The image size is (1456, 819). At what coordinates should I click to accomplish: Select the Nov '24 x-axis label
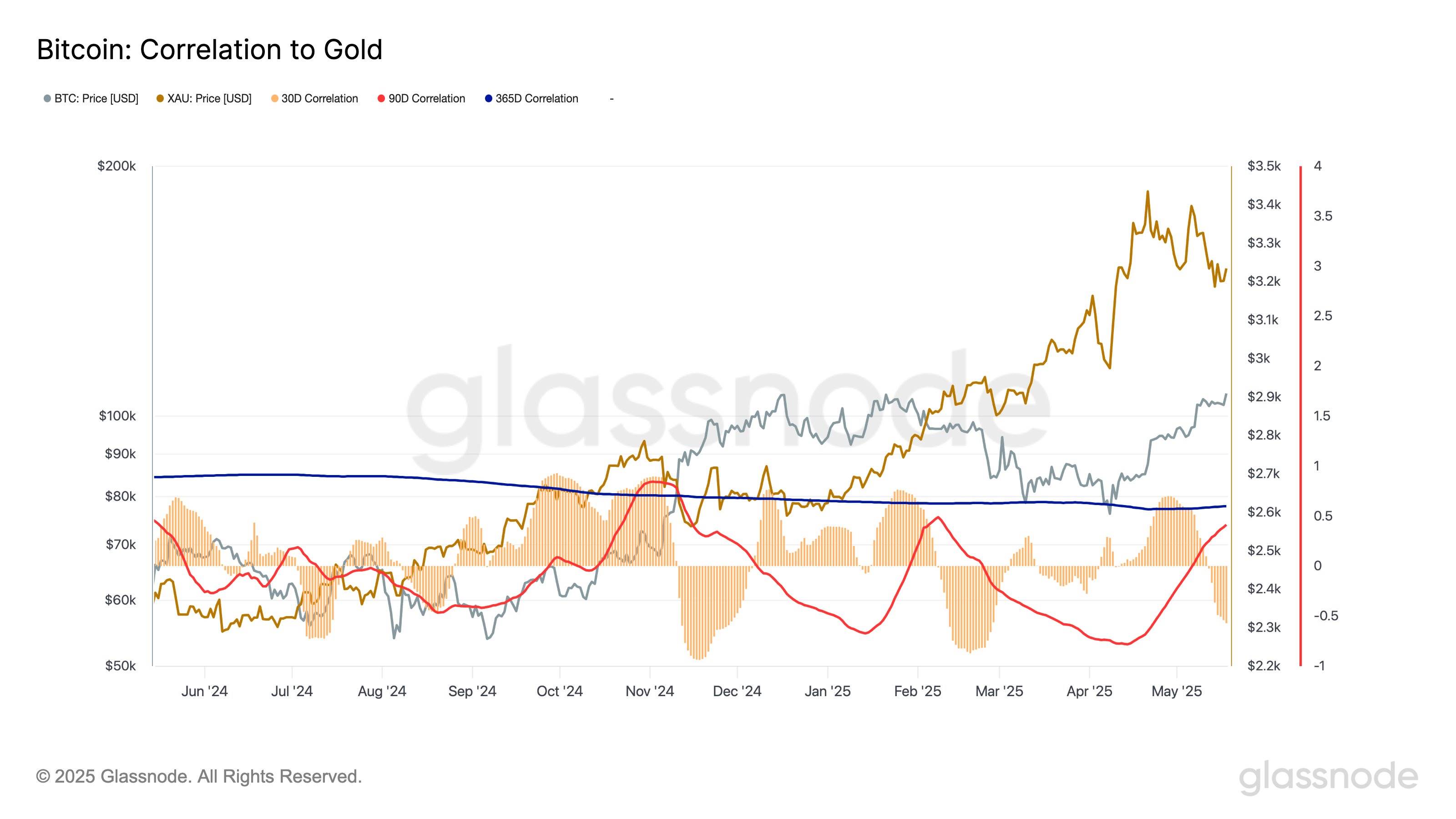(649, 691)
